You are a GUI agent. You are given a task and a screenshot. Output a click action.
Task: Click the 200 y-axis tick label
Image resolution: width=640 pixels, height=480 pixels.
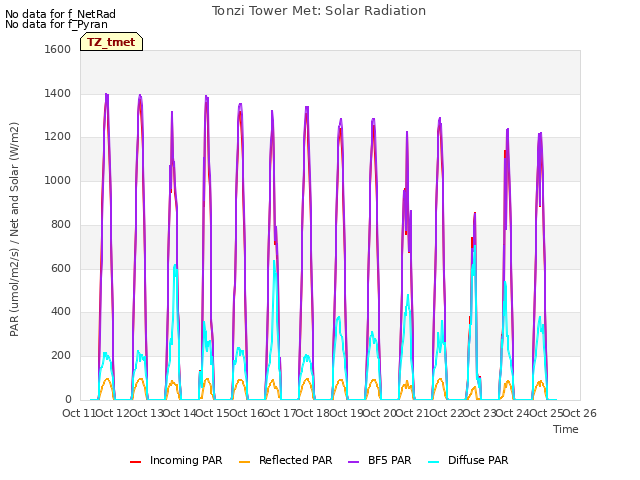coord(61,356)
